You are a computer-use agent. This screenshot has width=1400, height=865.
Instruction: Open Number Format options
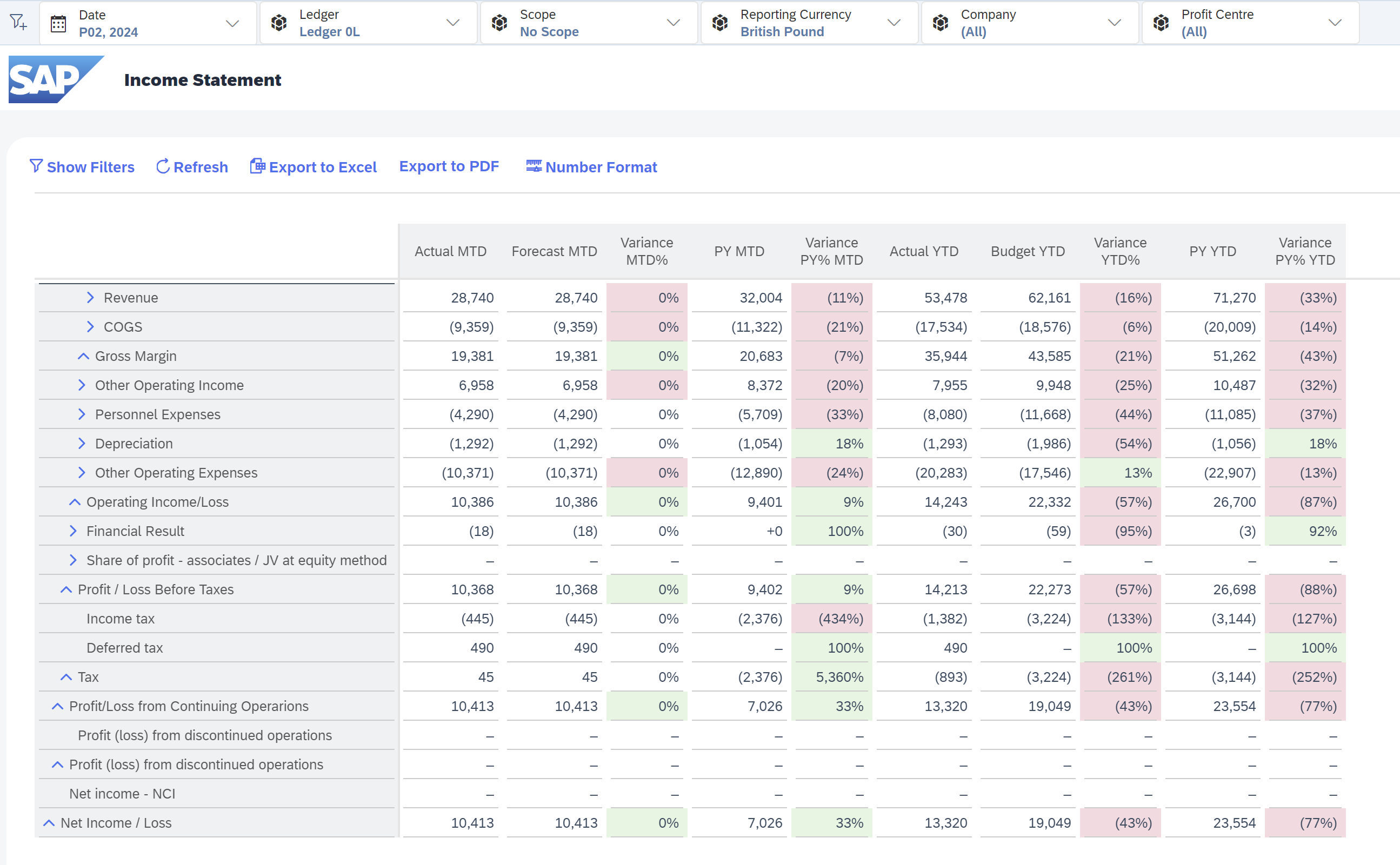[591, 167]
